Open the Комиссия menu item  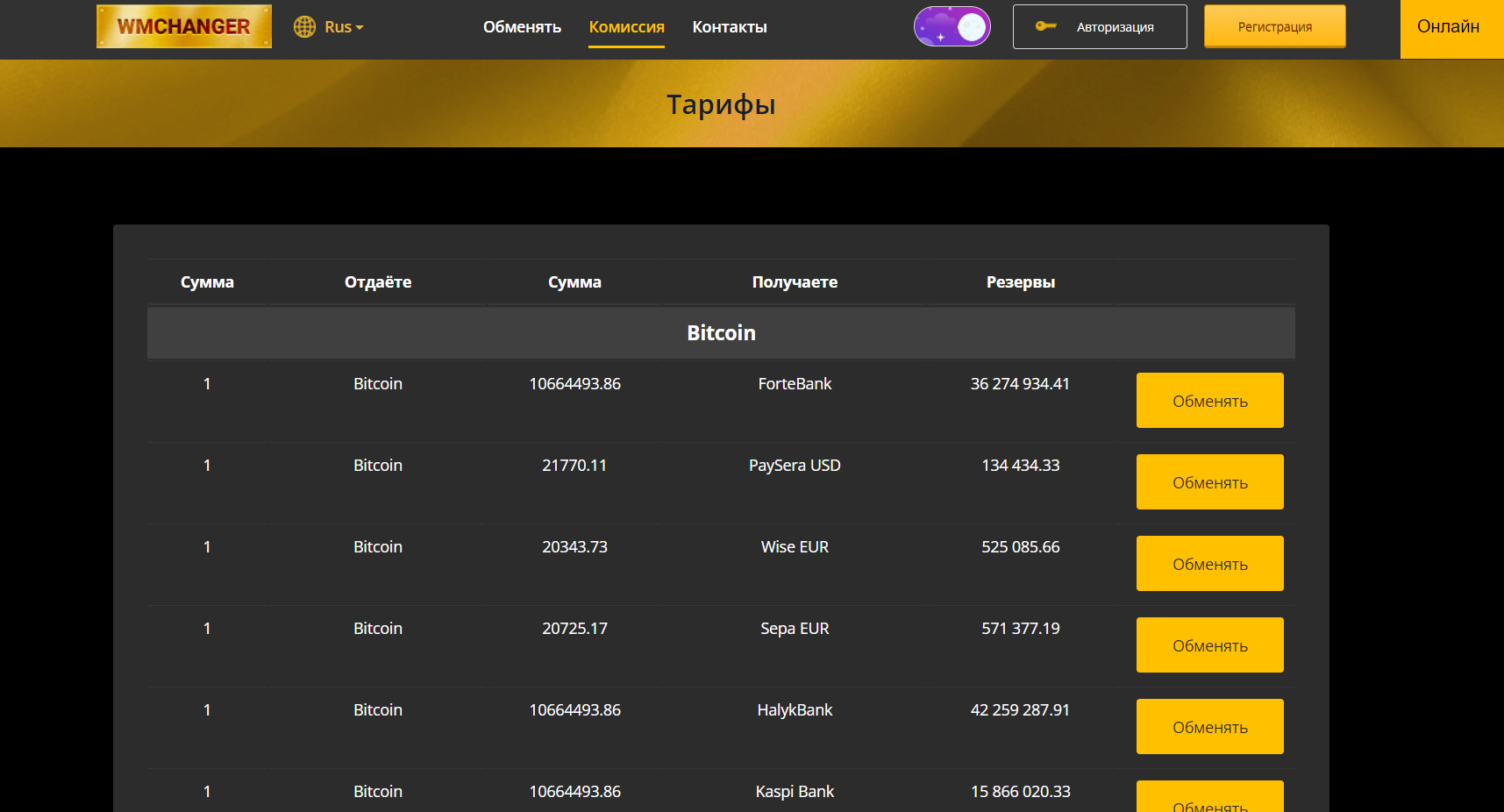[x=626, y=27]
